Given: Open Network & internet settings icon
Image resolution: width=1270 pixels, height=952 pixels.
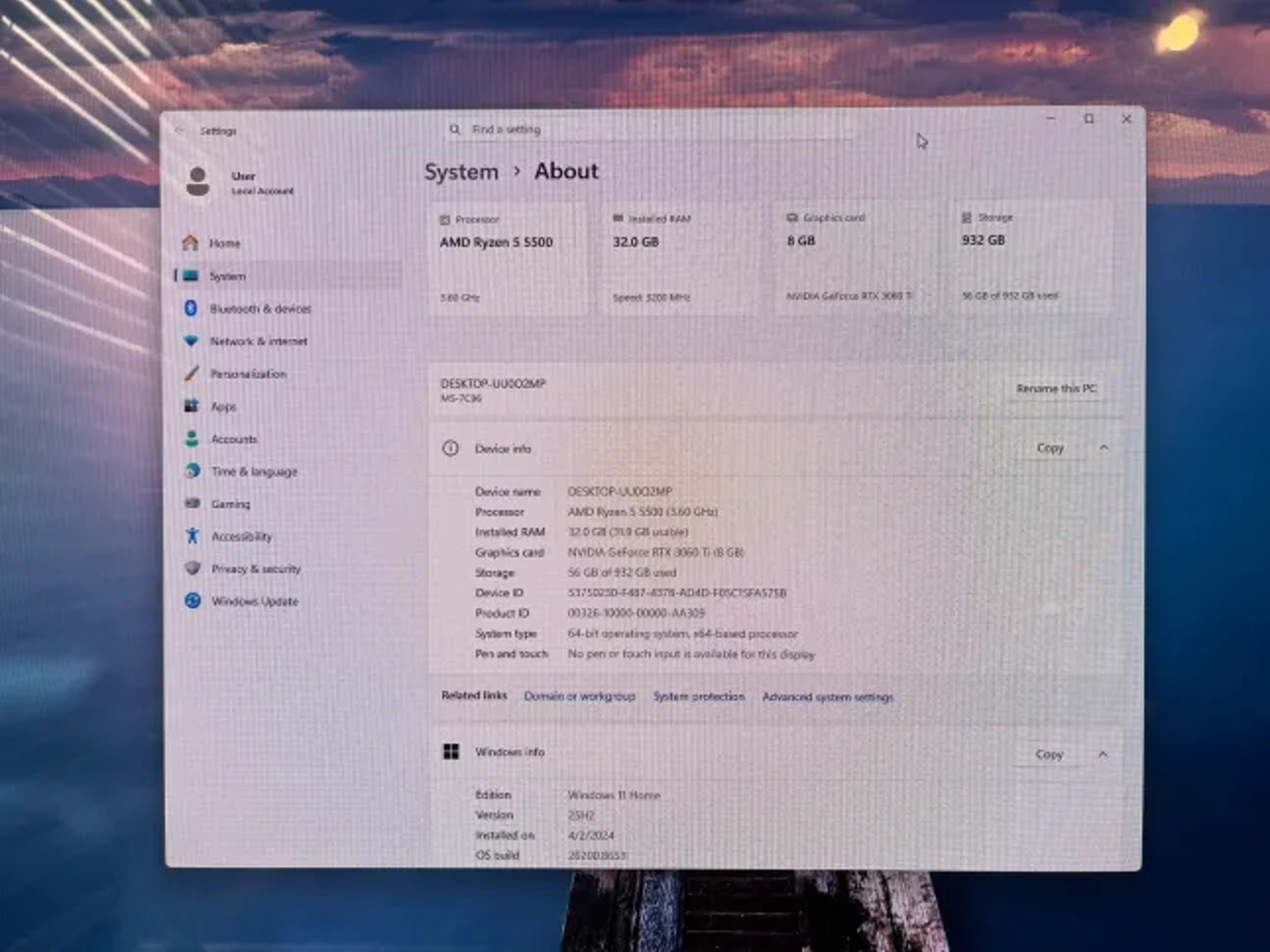Looking at the screenshot, I should [x=191, y=340].
